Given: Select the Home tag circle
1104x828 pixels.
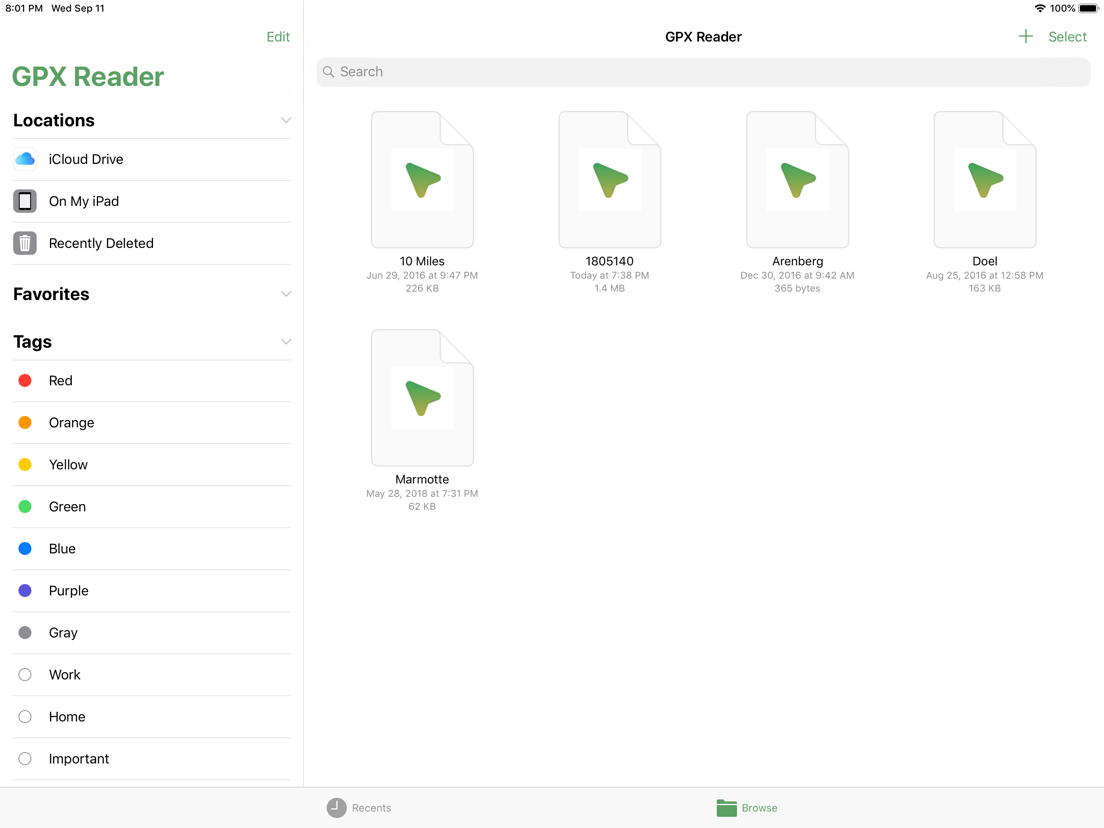Looking at the screenshot, I should [25, 717].
